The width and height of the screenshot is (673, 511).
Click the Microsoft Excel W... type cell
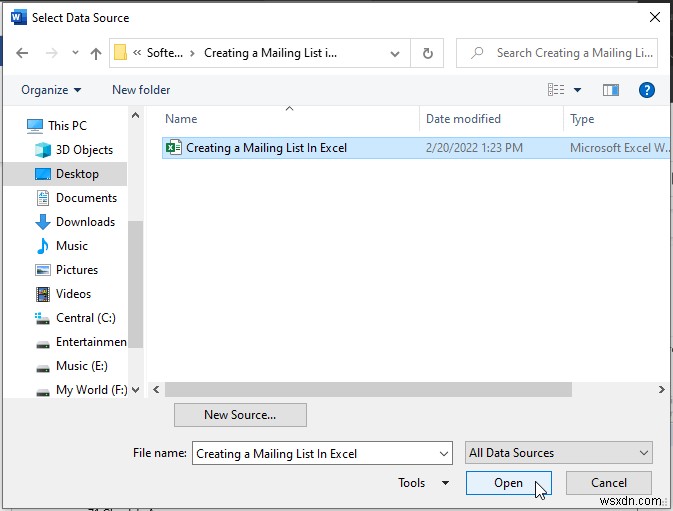pyautogui.click(x=619, y=148)
